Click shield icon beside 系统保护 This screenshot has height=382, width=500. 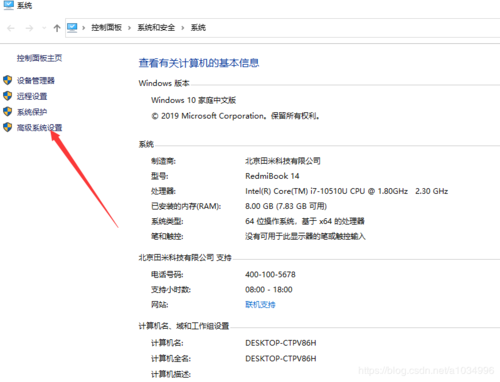click(8, 111)
